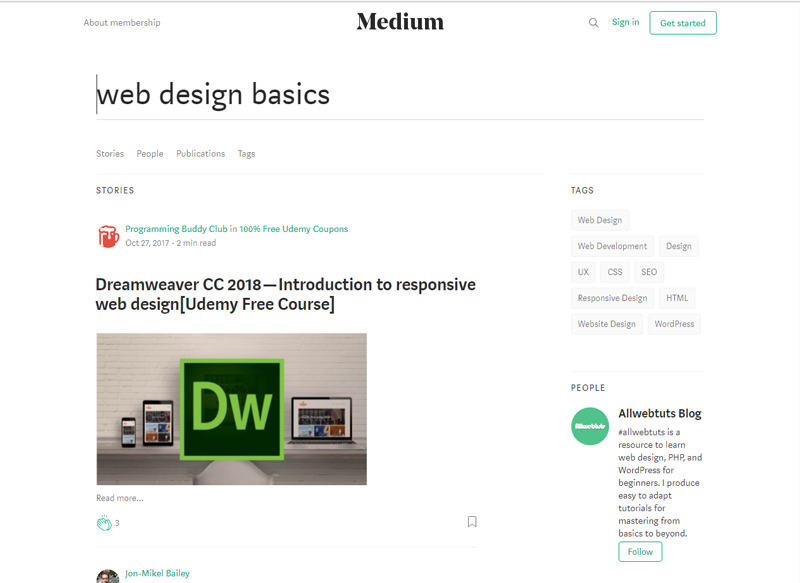Click the Medium logo
Viewport: 800px width, 583px height.
pos(400,22)
